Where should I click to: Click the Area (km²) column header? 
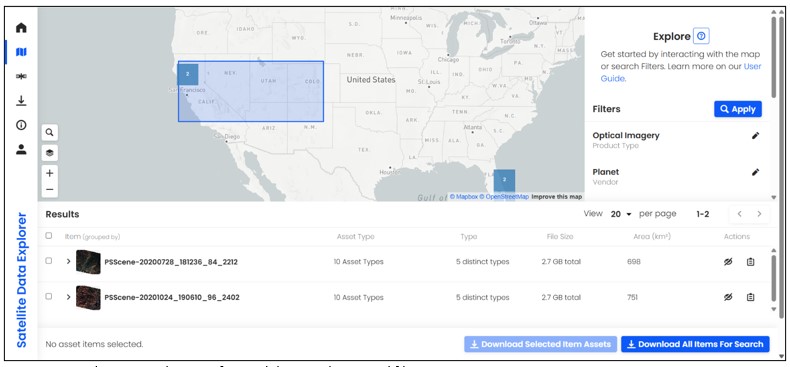point(652,236)
